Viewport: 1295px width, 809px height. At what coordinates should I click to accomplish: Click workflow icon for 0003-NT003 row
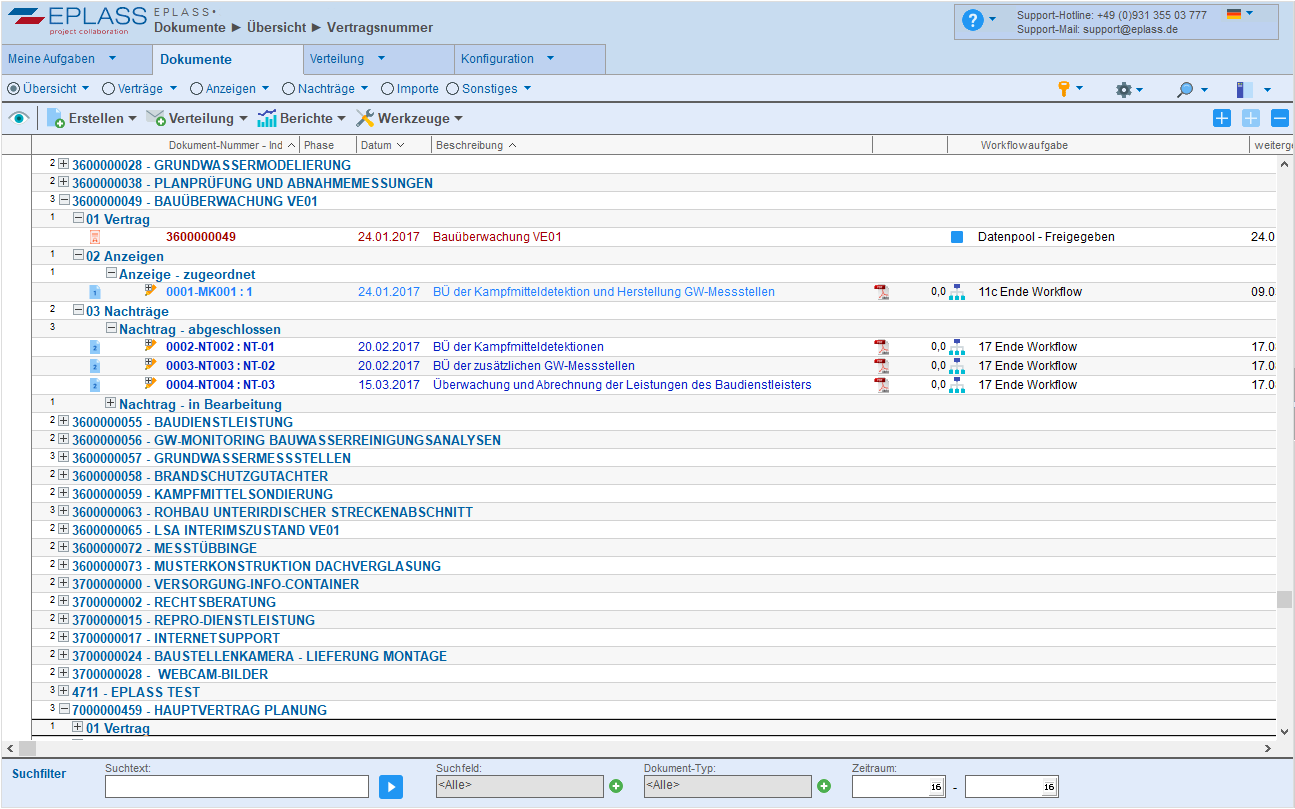pyautogui.click(x=957, y=366)
